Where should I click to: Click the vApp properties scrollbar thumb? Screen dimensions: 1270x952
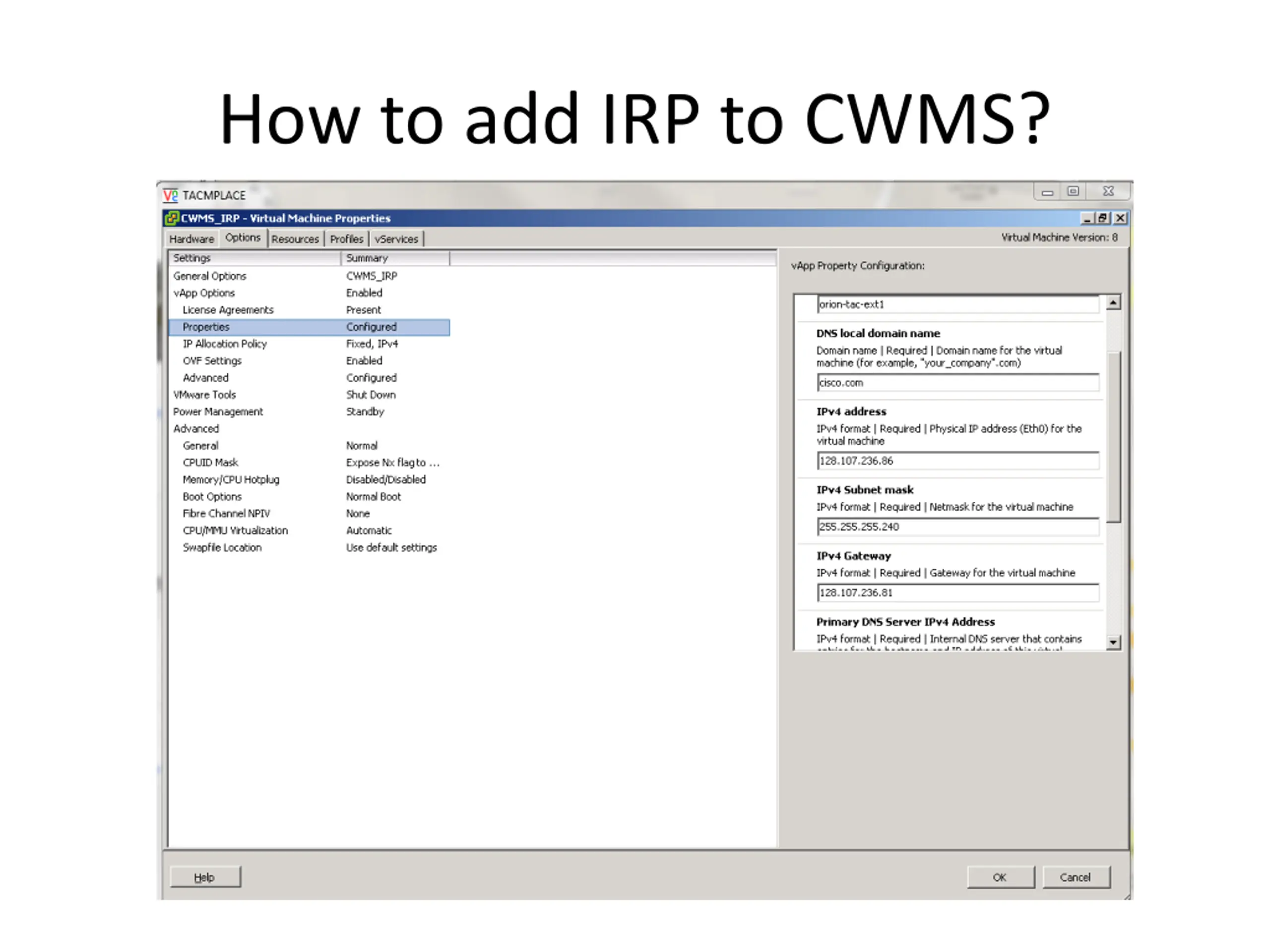(1113, 437)
